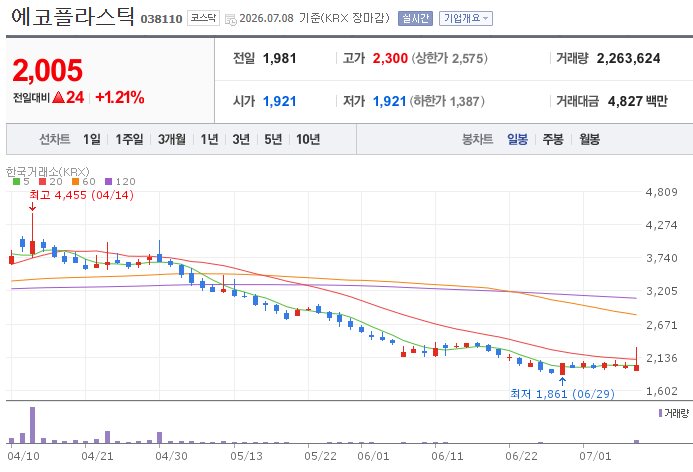Click the stock name 에코플라스틱

(73, 17)
